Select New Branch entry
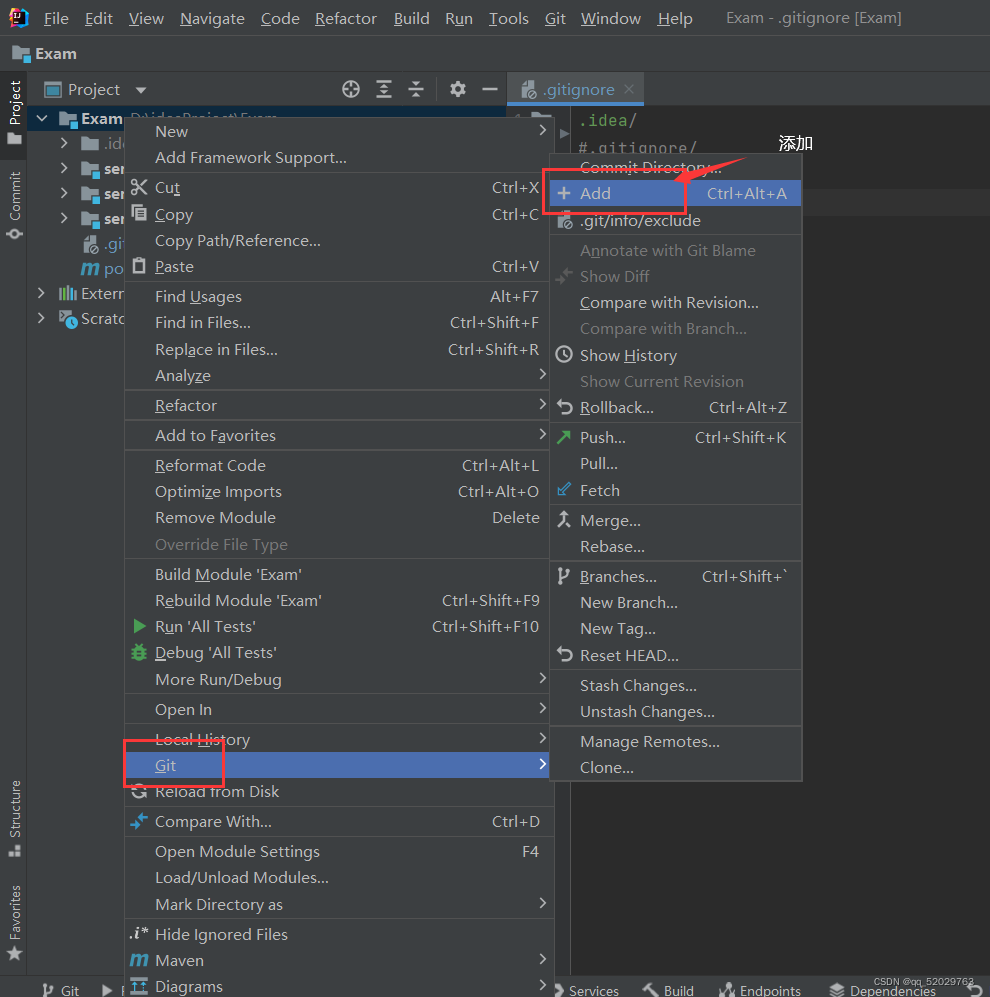 [x=675, y=602]
